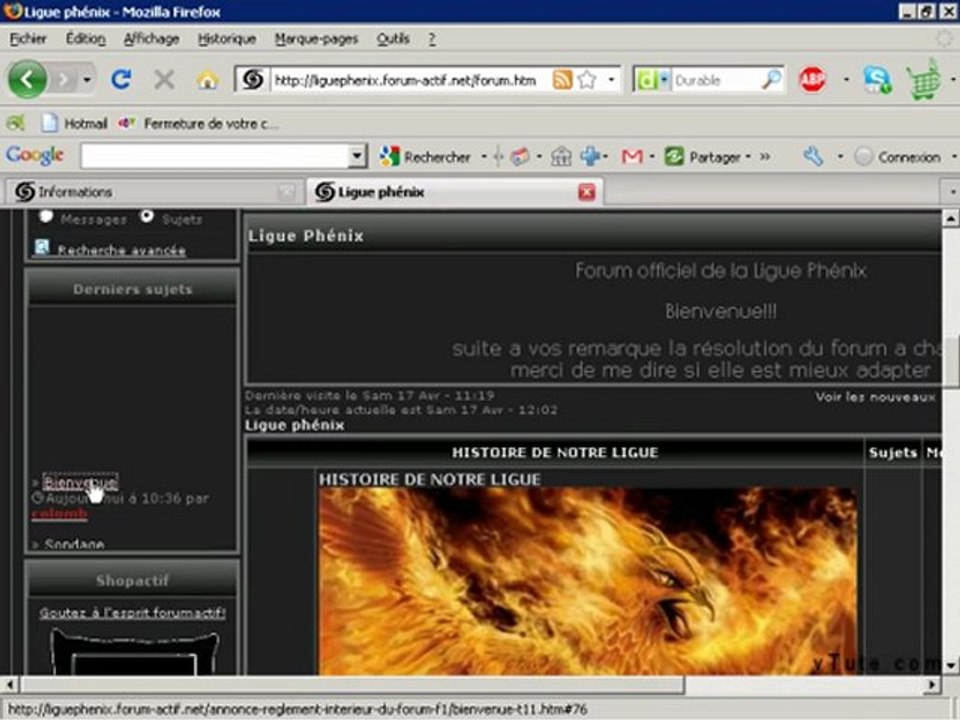The width and height of the screenshot is (960, 720).
Task: Open the Hotmail bookmark
Action: click(x=74, y=123)
